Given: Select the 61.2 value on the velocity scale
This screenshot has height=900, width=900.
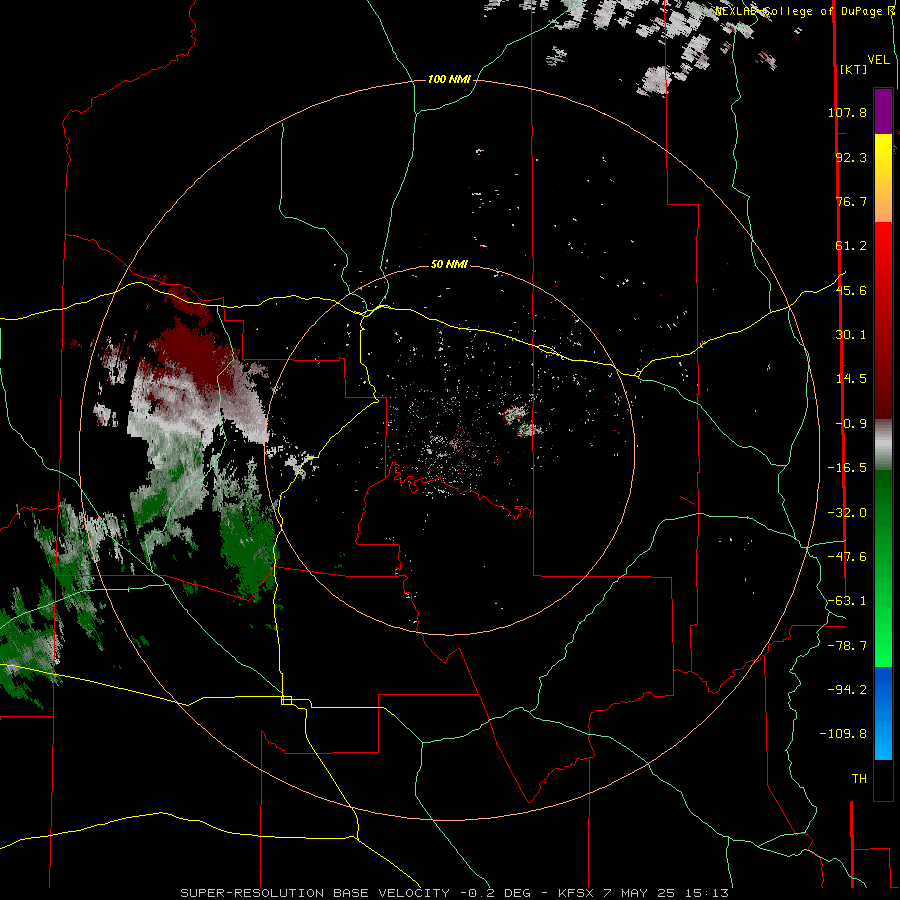Looking at the screenshot, I should 851,246.
